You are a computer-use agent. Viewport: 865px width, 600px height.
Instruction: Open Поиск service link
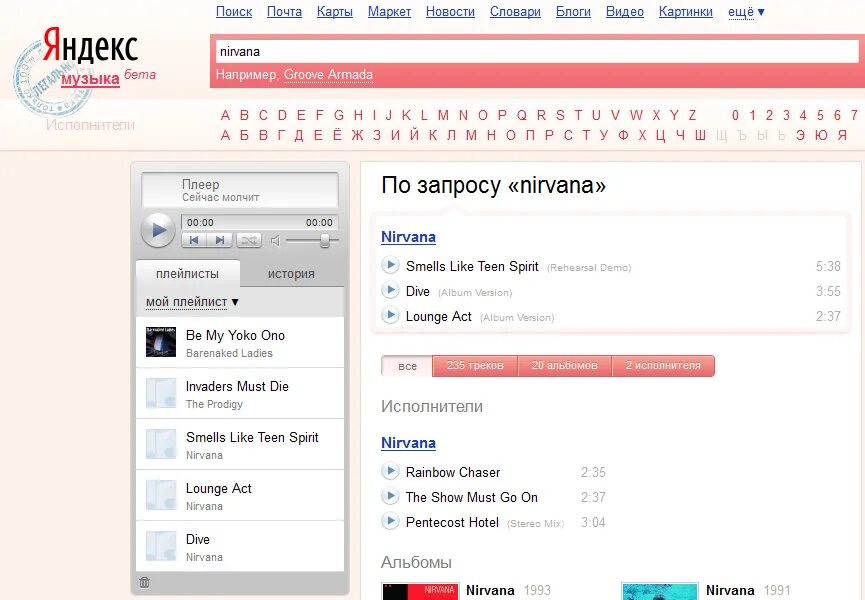(x=234, y=12)
